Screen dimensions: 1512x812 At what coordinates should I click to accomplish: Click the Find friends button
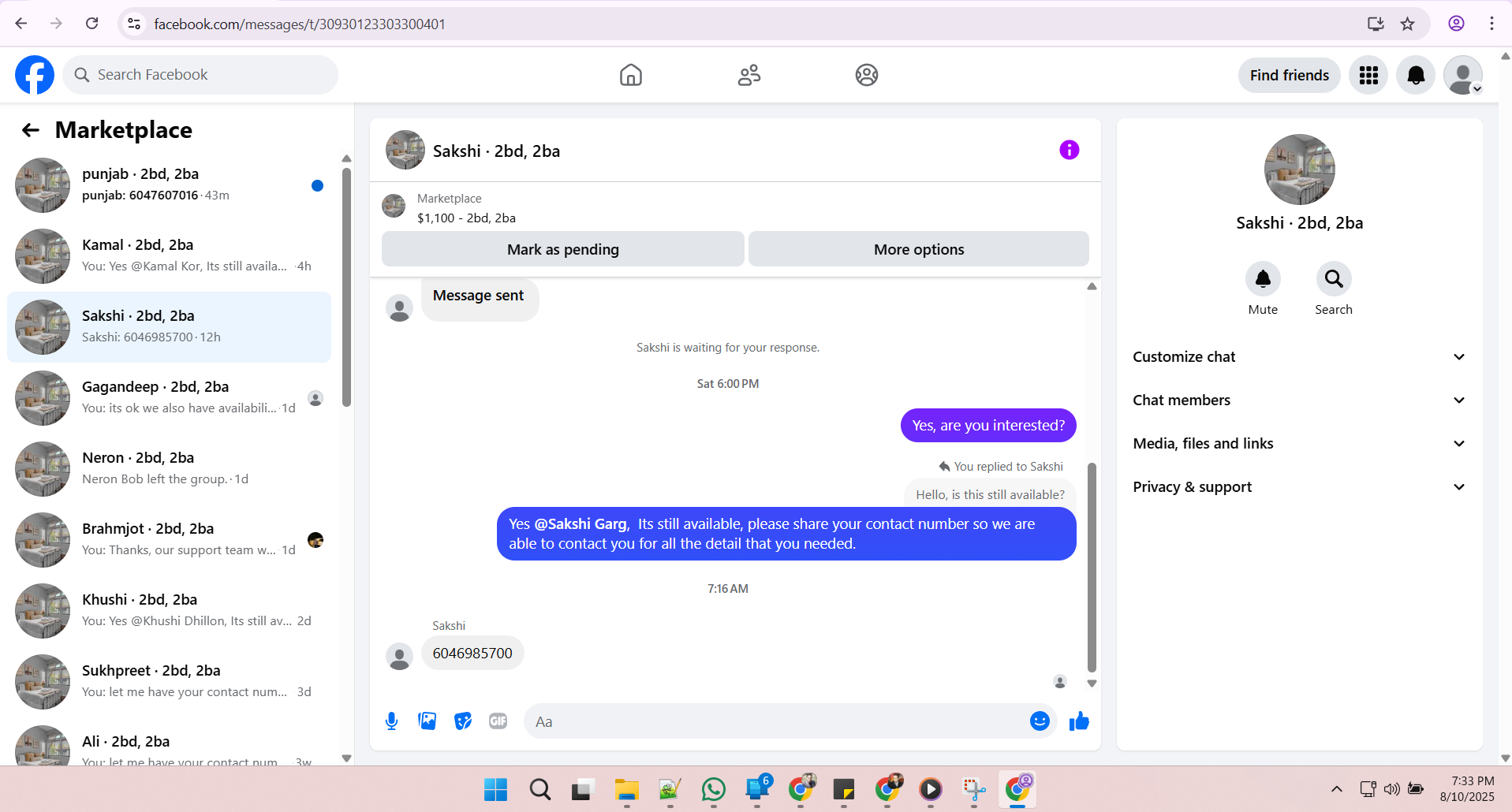coord(1289,75)
